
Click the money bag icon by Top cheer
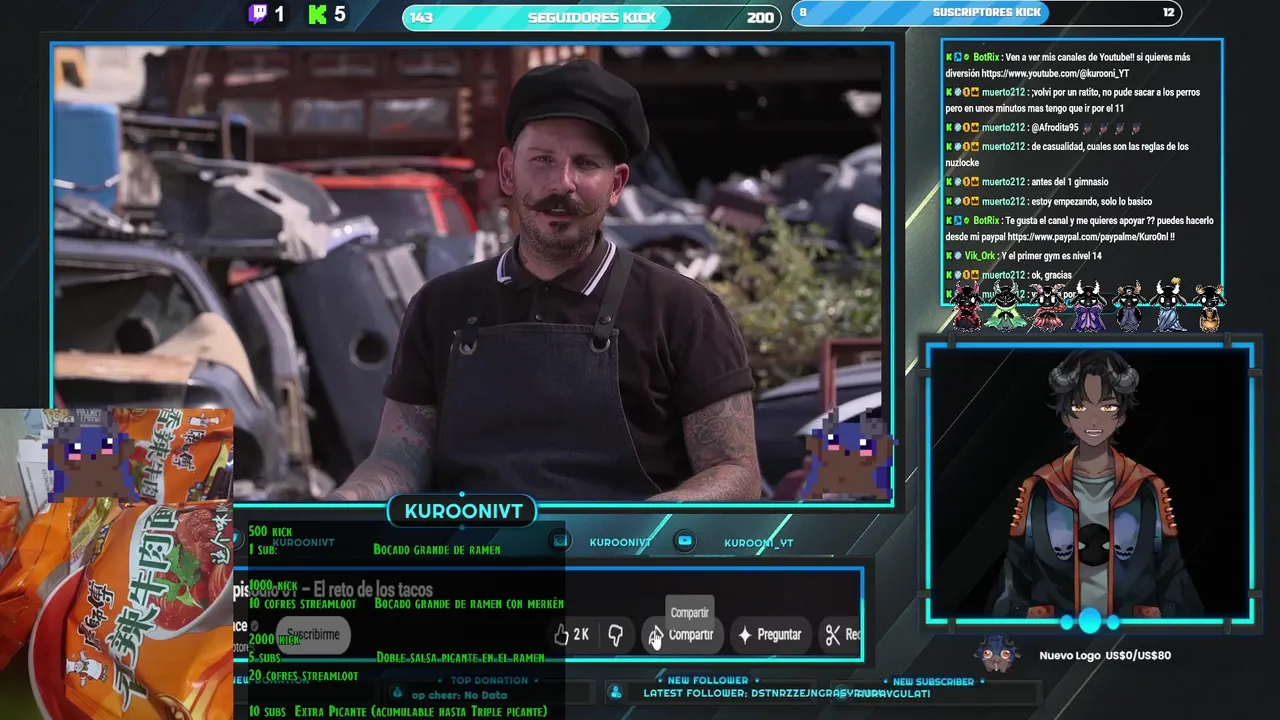(x=397, y=693)
